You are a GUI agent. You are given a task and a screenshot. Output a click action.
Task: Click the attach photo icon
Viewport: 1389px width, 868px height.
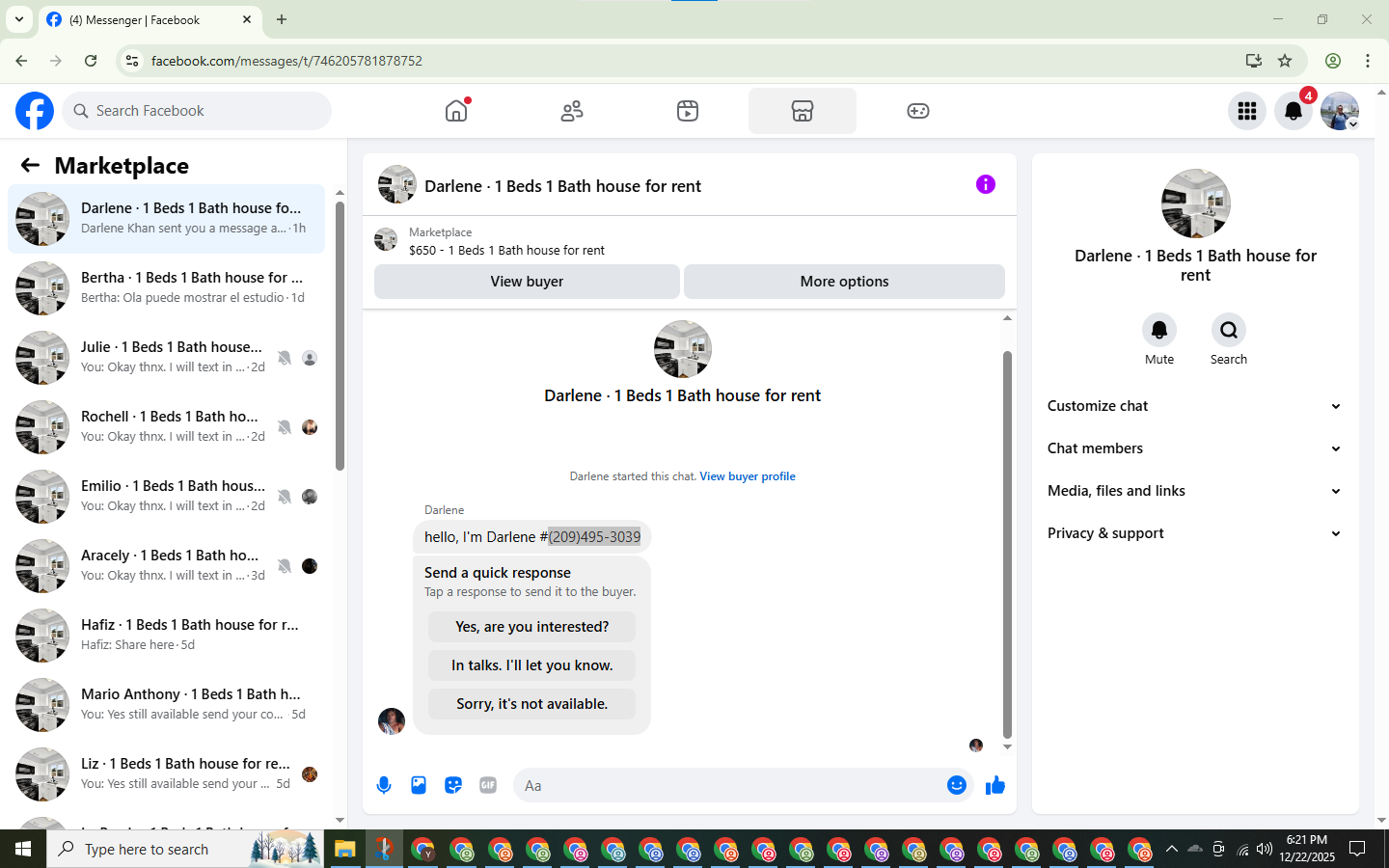pos(419,785)
